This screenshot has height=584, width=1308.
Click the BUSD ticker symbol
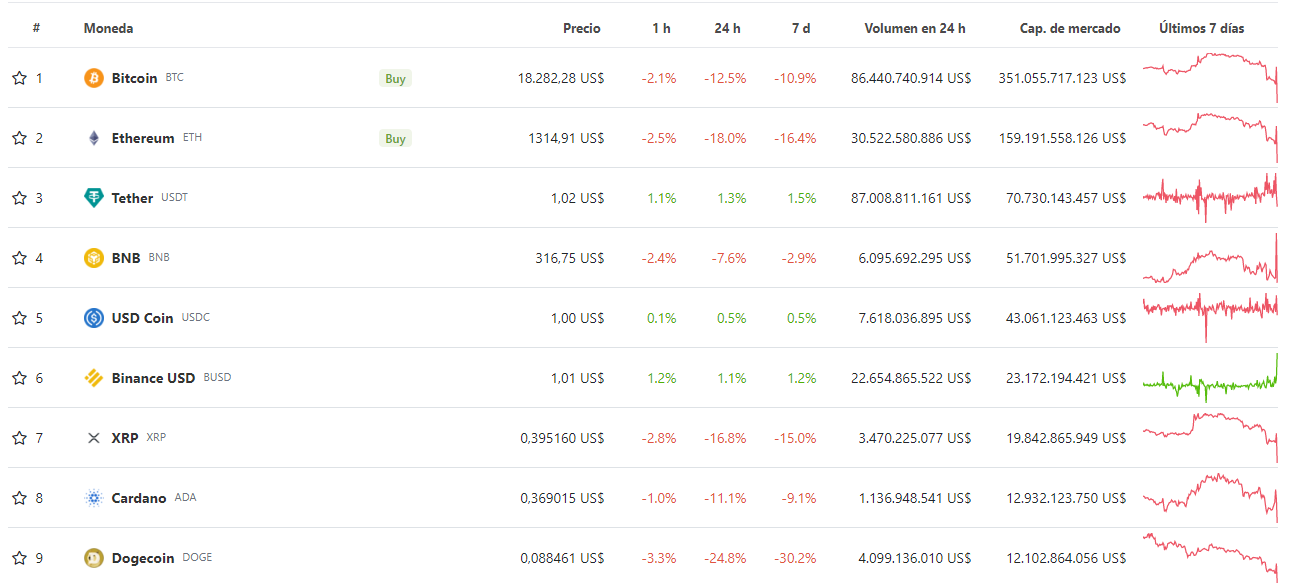(217, 378)
